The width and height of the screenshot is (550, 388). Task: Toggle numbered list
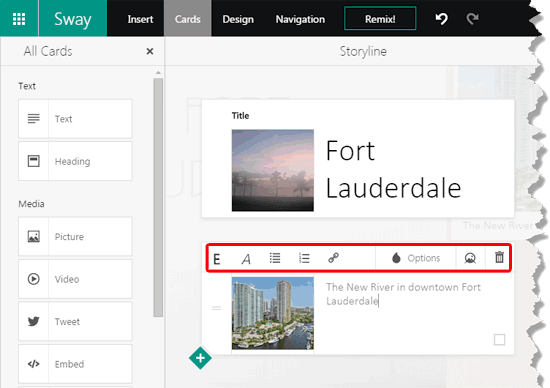click(x=304, y=258)
